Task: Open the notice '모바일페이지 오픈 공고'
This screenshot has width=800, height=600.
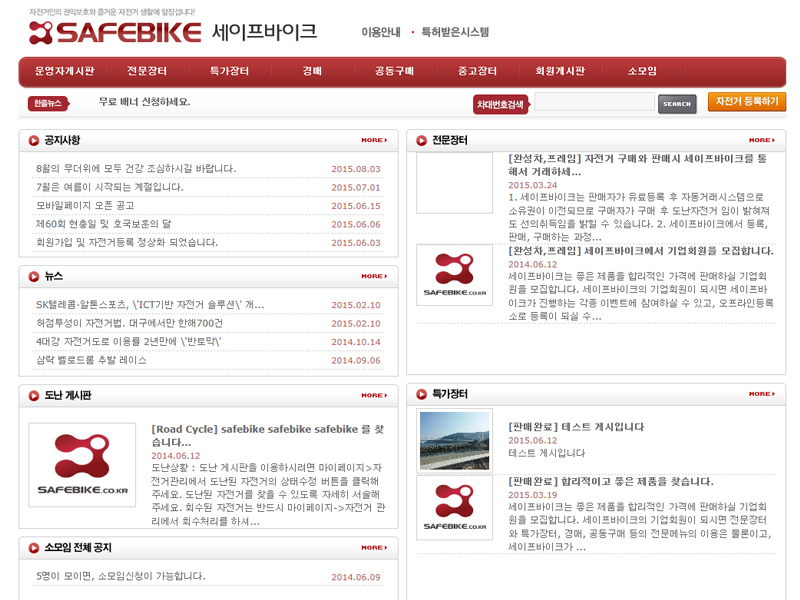Action: pyautogui.click(x=85, y=206)
